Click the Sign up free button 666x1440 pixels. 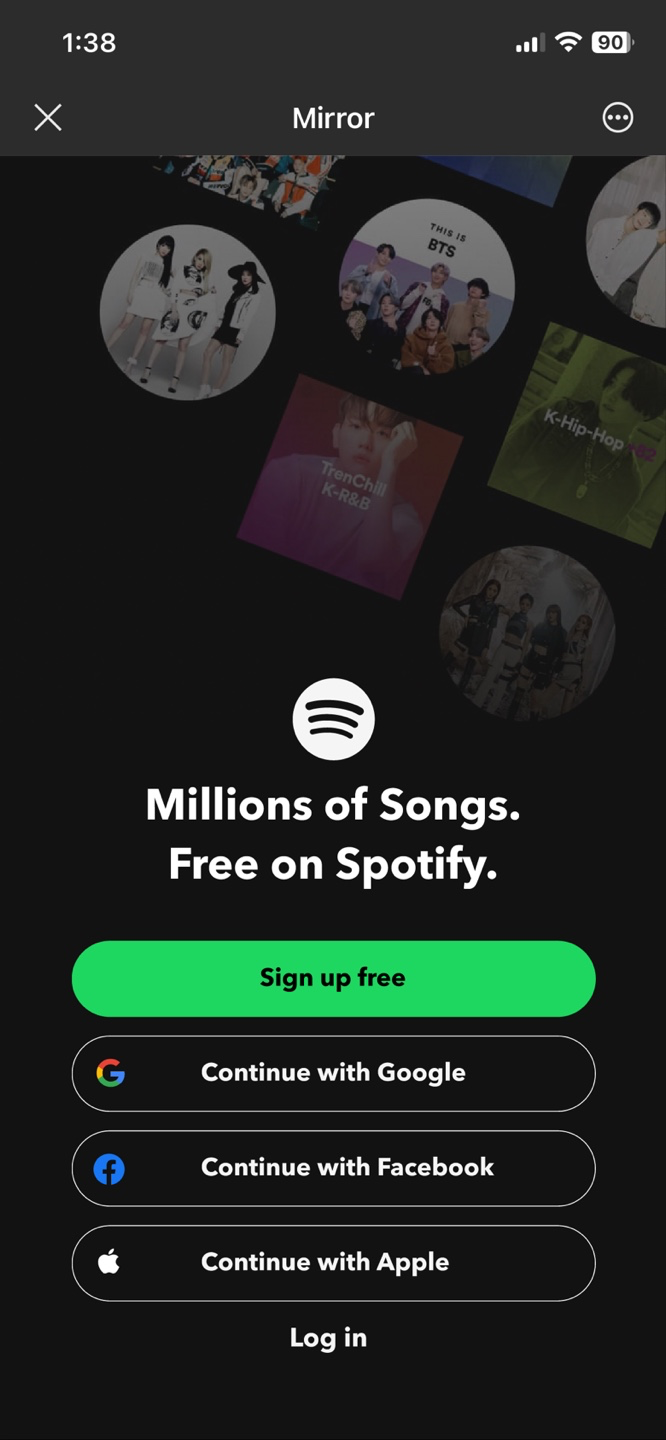pyautogui.click(x=333, y=978)
